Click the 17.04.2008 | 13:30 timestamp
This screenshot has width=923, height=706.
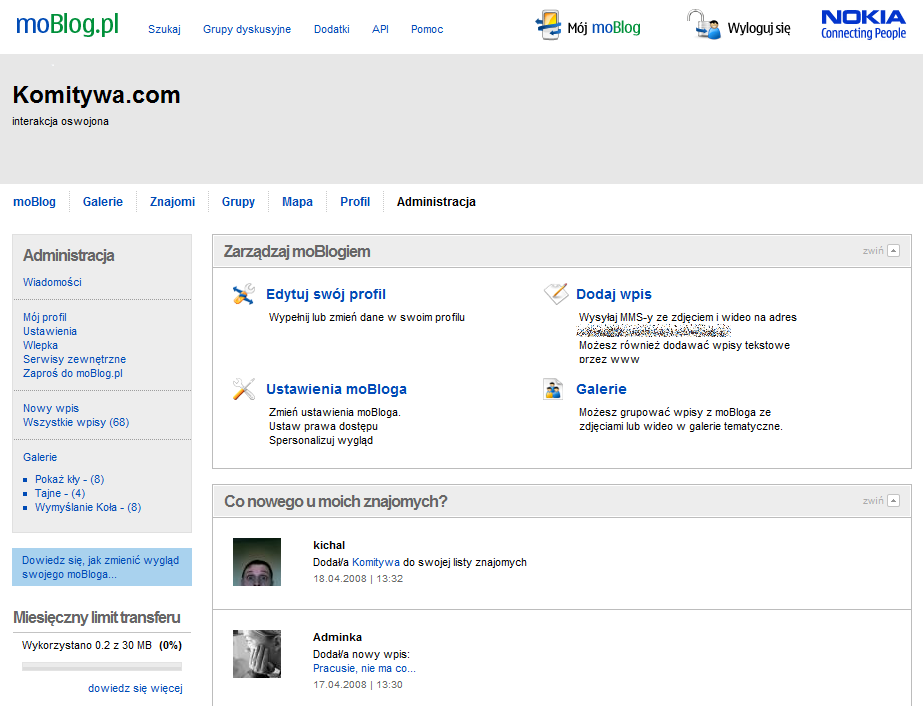coord(358,685)
